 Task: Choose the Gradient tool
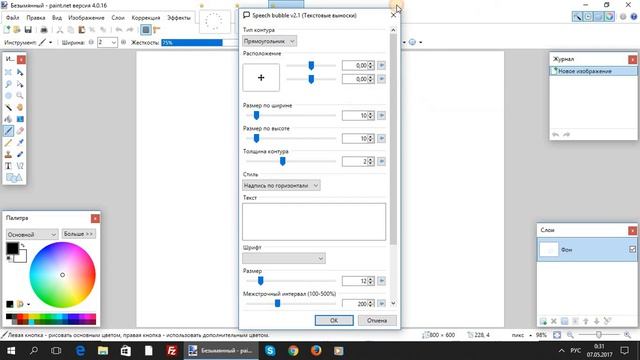coord(20,119)
